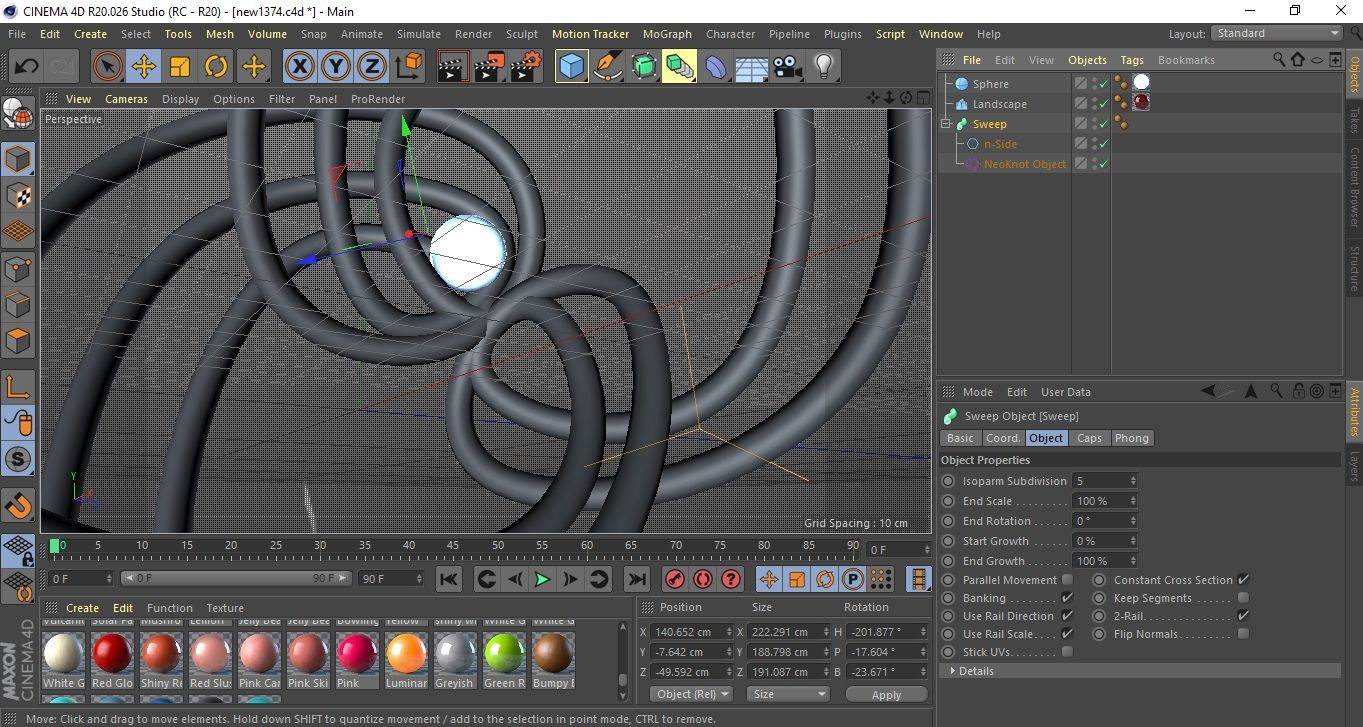Disable Use Rail Direction checkbox
The height and width of the screenshot is (727, 1363).
click(x=1067, y=616)
